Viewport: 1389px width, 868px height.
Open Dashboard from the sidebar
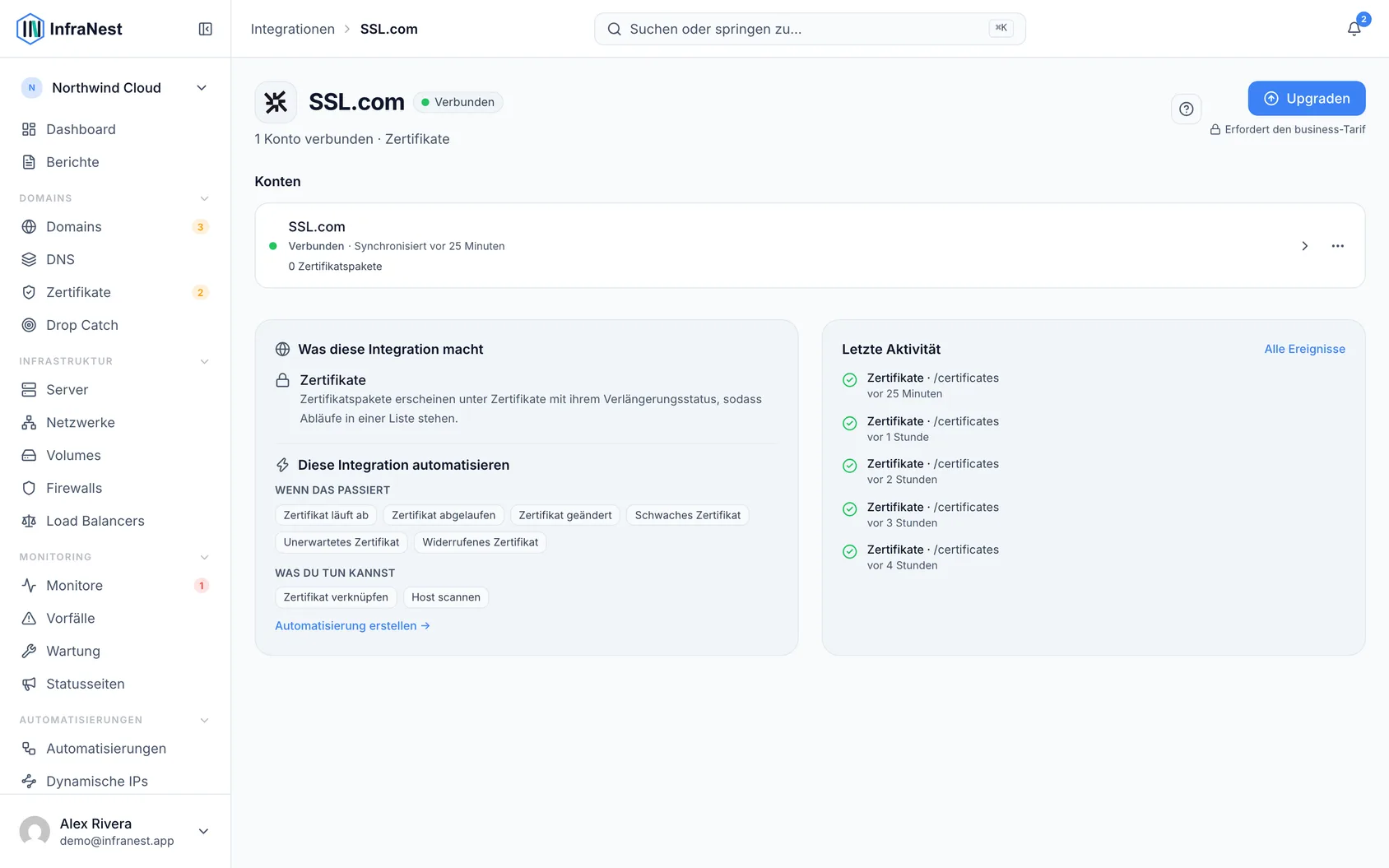point(115,129)
